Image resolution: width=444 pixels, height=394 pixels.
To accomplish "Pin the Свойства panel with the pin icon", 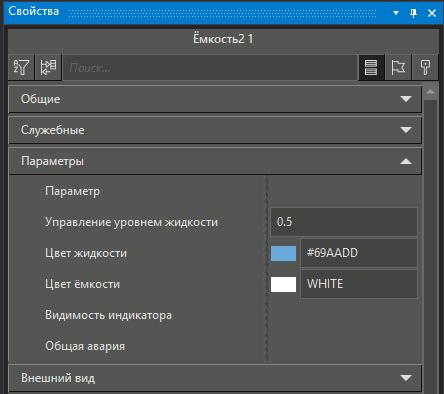I will 413,13.
